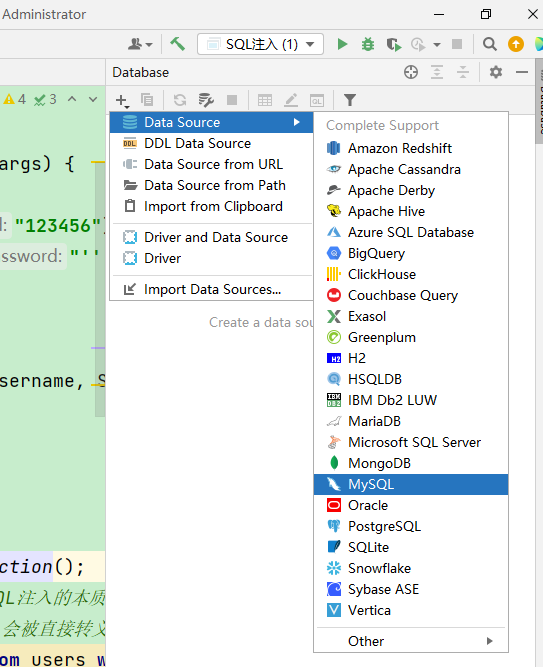Choose DDL Data Source menu entry
Screen dimensions: 543x667
click(211, 143)
